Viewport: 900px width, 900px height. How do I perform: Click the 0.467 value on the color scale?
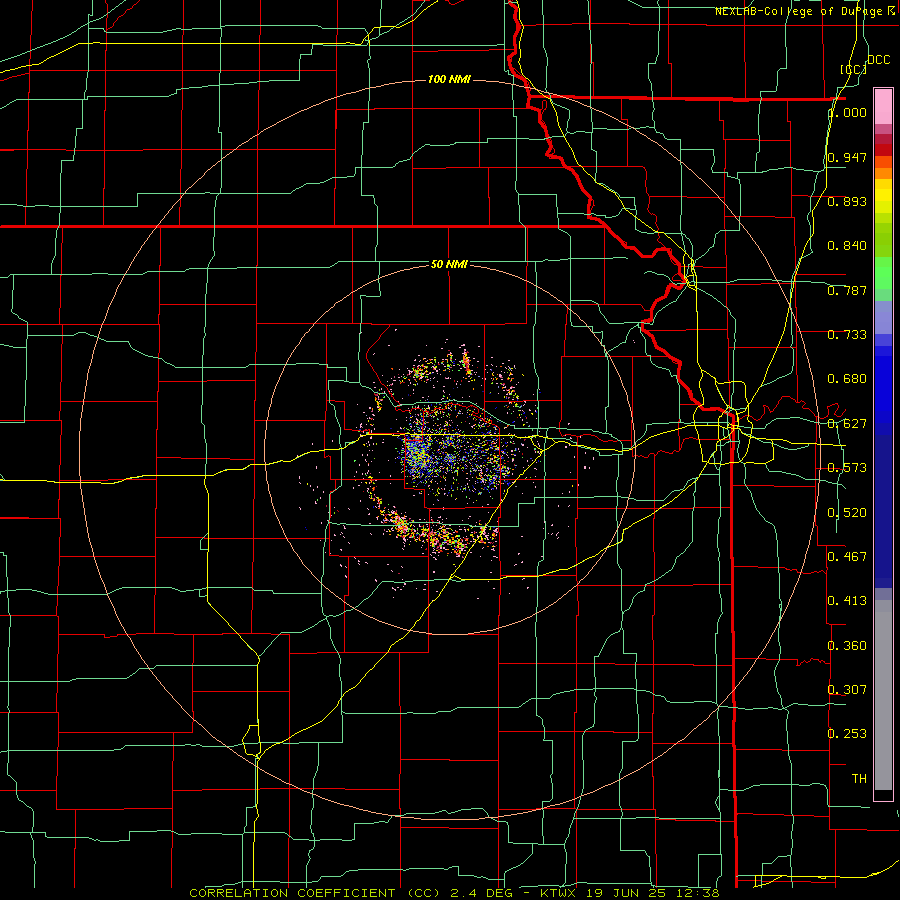point(847,557)
